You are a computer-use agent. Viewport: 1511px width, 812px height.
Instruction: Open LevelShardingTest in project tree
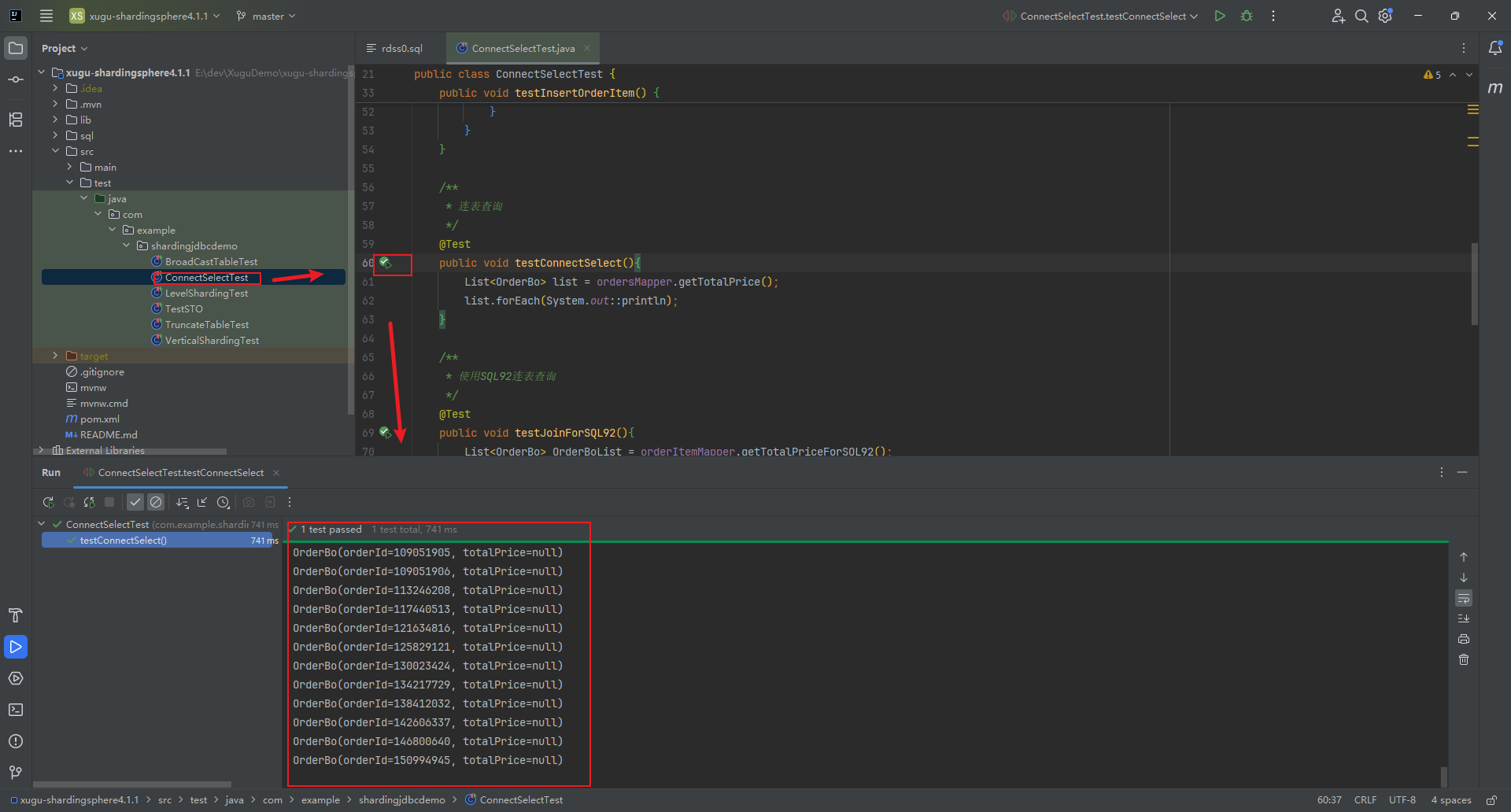[x=206, y=293]
